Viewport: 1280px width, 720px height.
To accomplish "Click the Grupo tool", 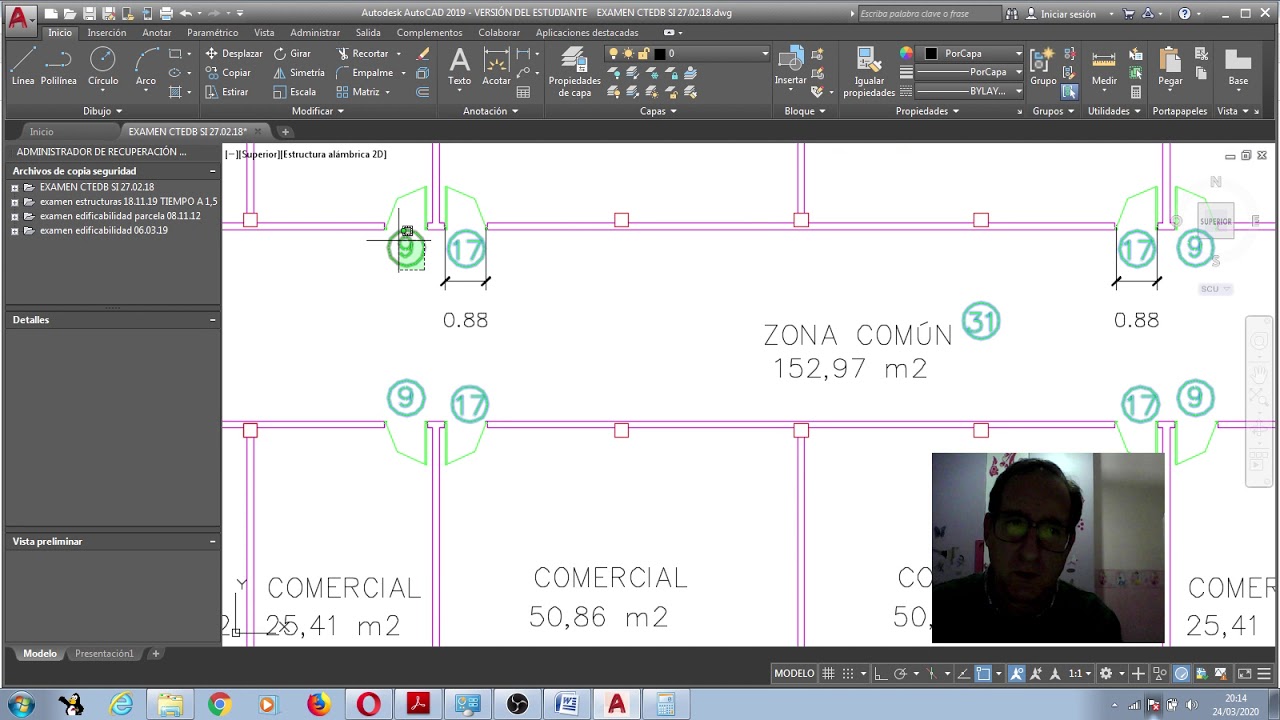I will (1043, 66).
